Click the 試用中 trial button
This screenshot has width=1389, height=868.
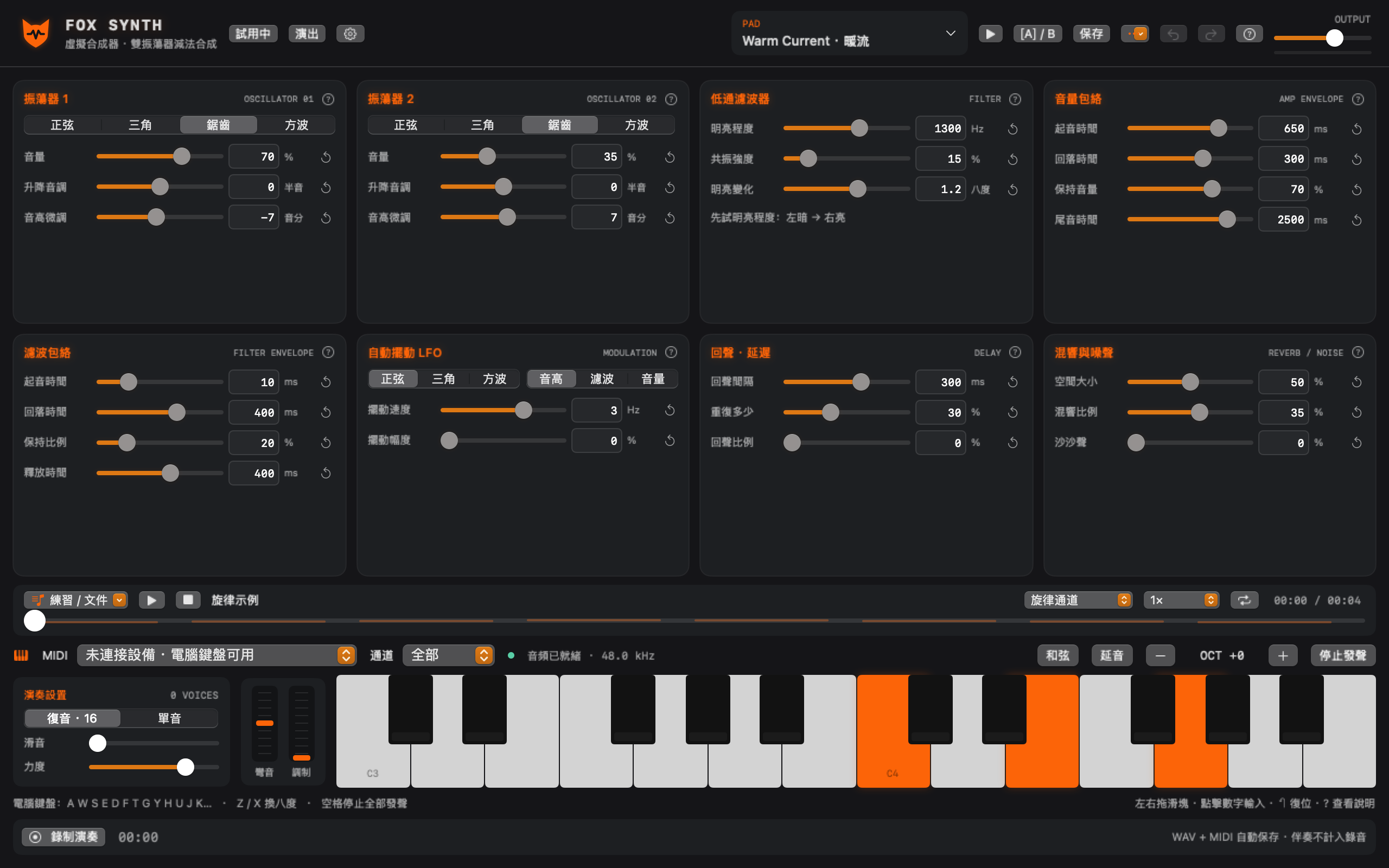tap(252, 34)
